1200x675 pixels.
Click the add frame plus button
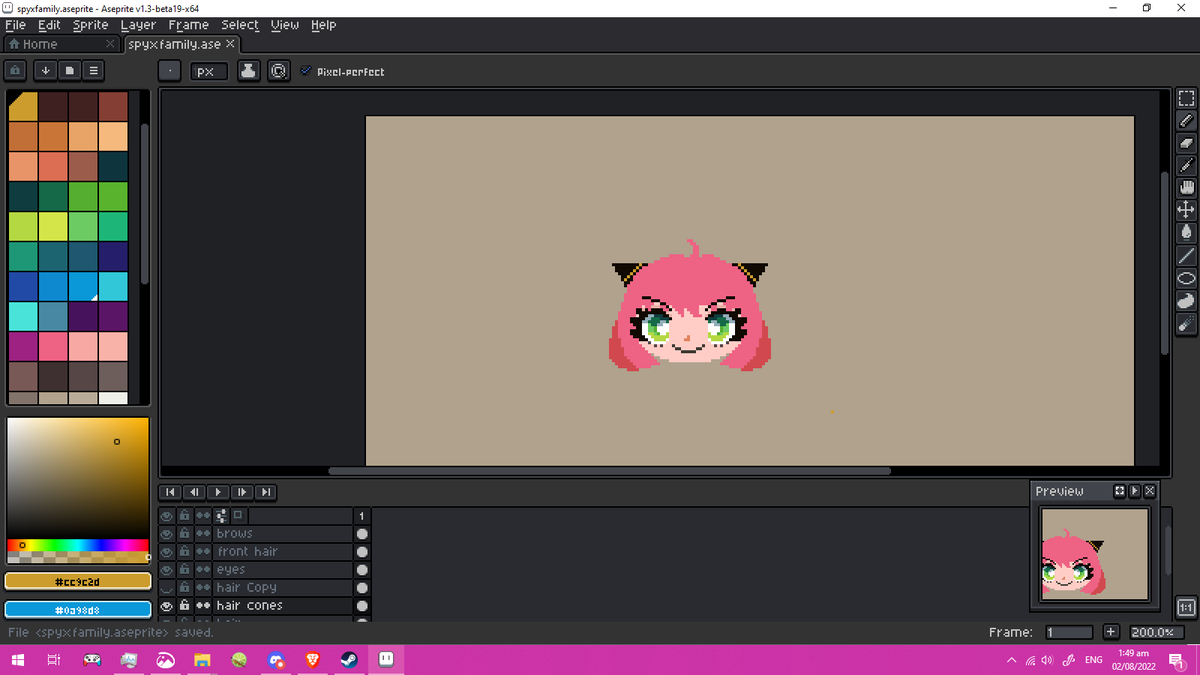coord(1111,632)
